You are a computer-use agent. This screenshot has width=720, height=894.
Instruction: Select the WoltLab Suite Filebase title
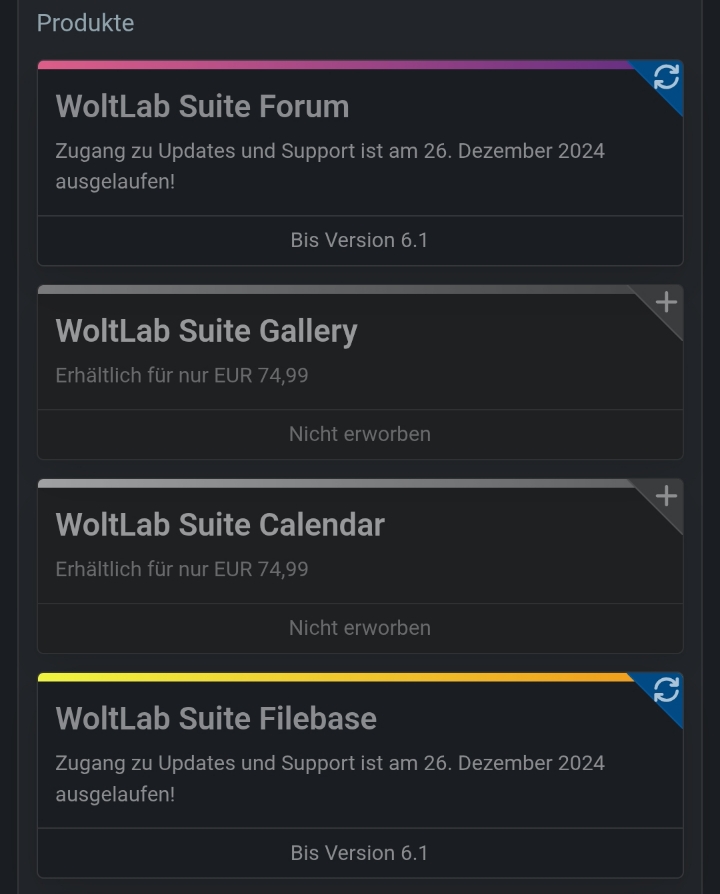216,718
